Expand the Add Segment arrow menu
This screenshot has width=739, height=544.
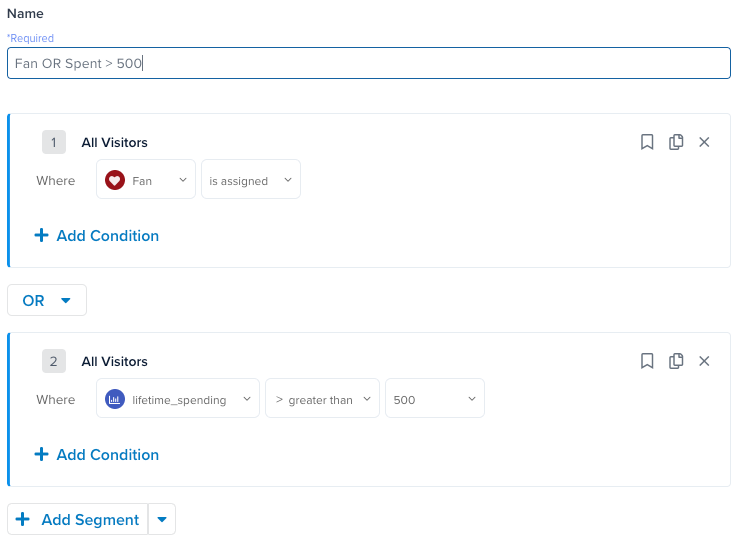coord(162,520)
